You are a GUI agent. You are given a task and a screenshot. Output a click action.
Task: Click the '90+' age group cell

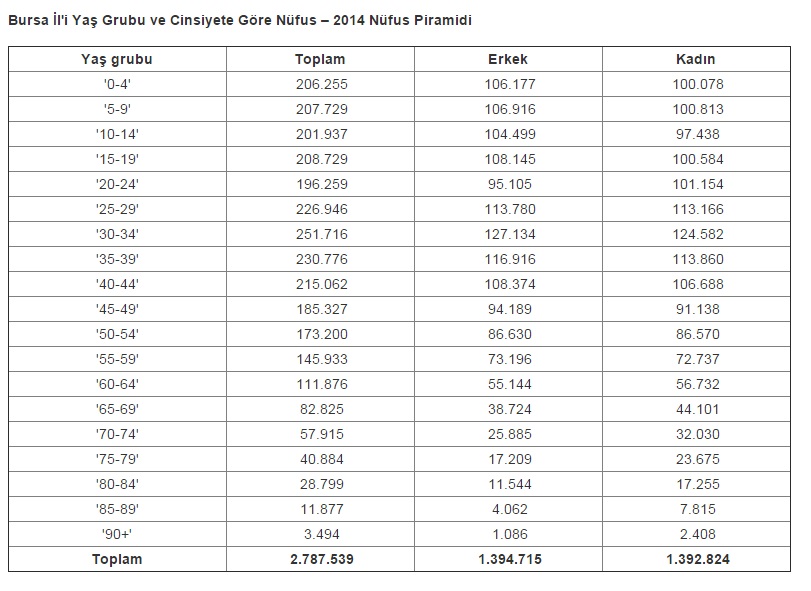pyautogui.click(x=117, y=534)
